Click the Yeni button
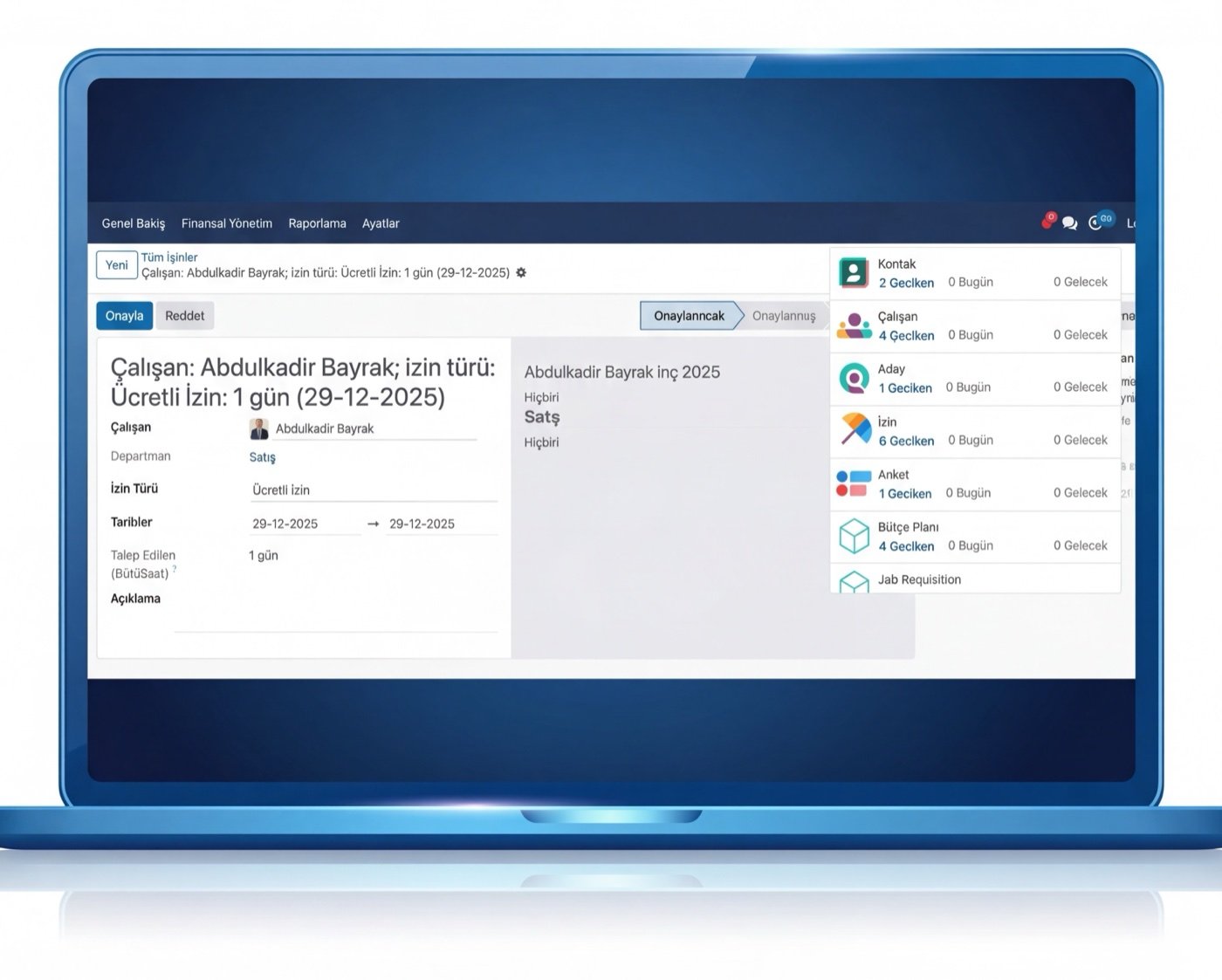1222x980 pixels. click(117, 264)
